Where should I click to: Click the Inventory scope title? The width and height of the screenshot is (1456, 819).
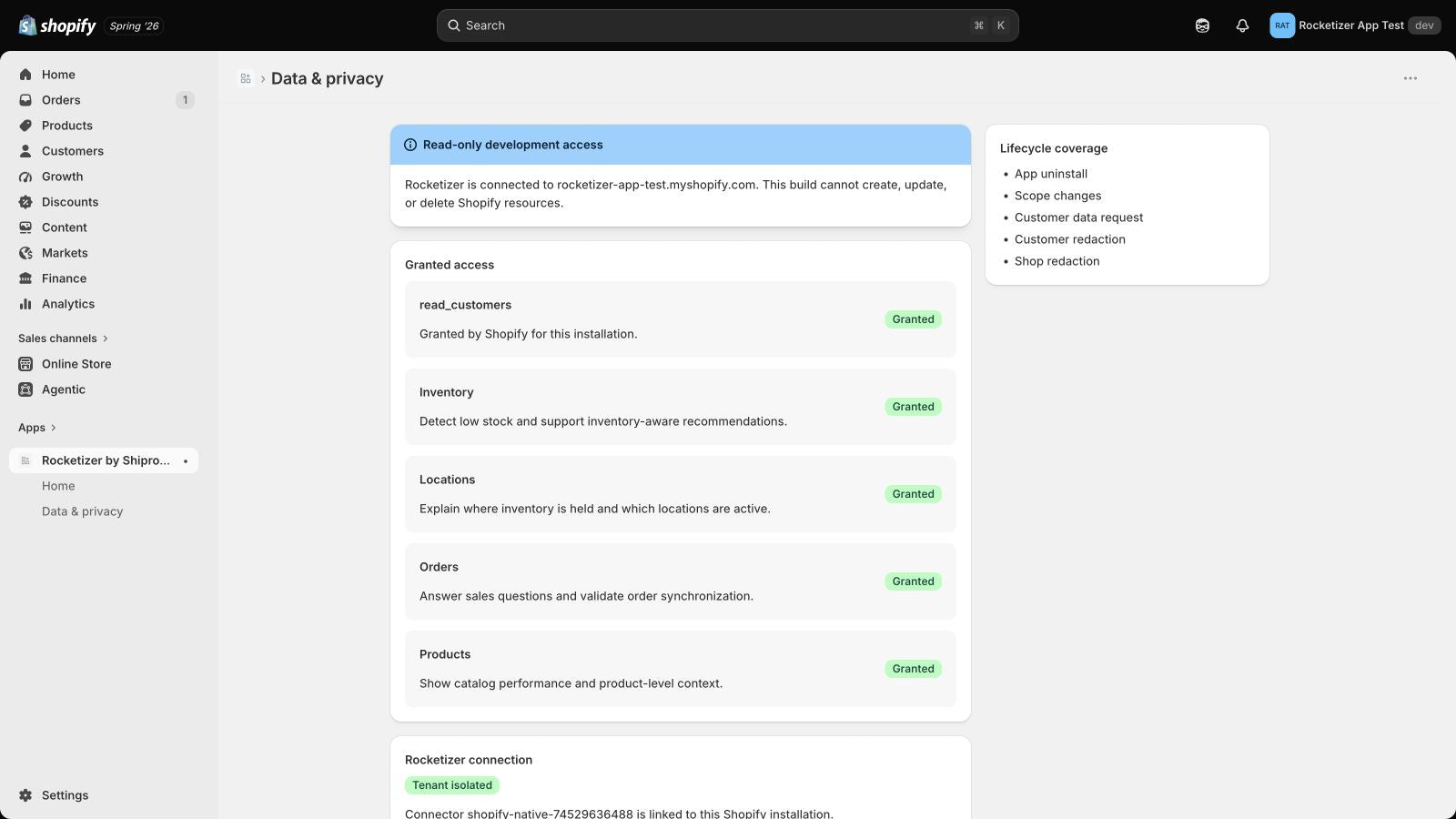pyautogui.click(x=446, y=392)
